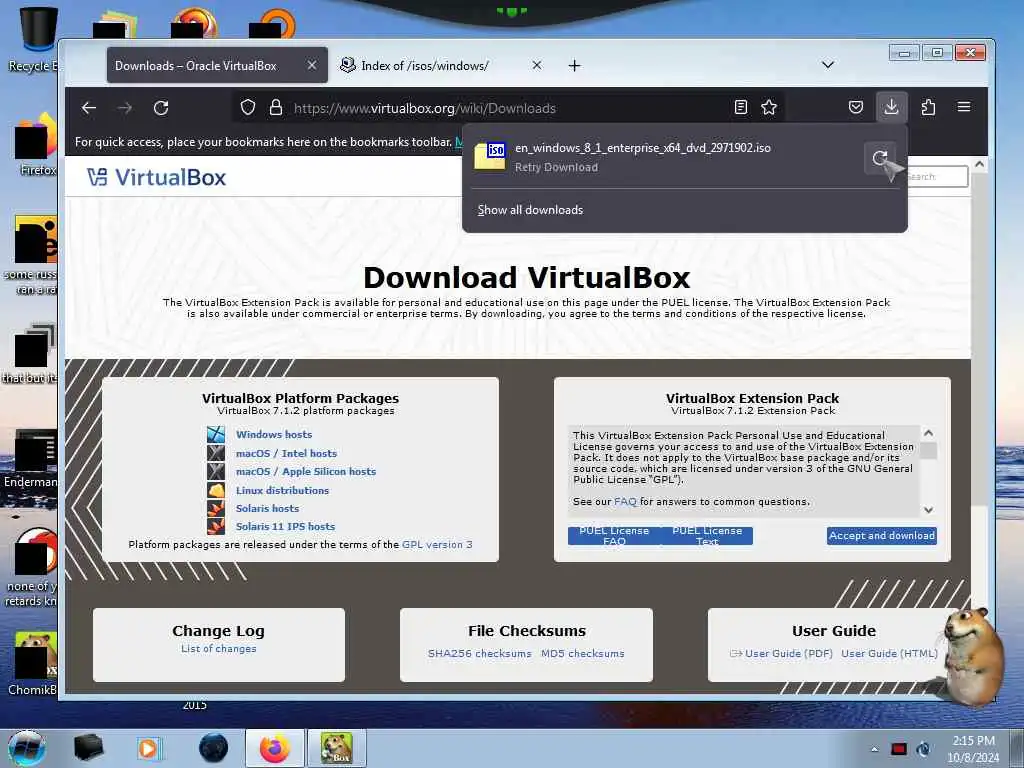This screenshot has height=768, width=1024.
Task: Click the macOS Apple Silicon hosts icon
Action: (x=216, y=471)
